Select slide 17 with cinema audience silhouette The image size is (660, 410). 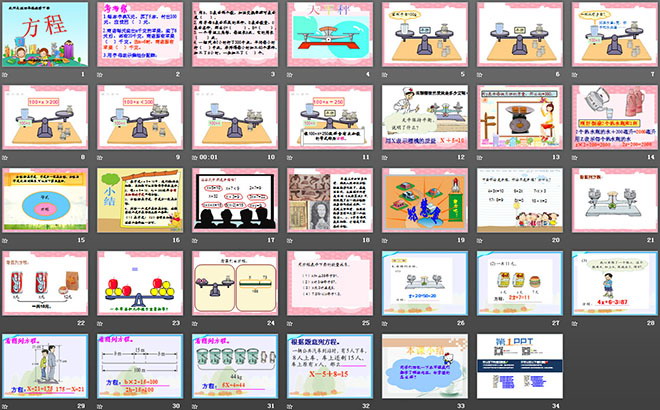pyautogui.click(x=235, y=200)
